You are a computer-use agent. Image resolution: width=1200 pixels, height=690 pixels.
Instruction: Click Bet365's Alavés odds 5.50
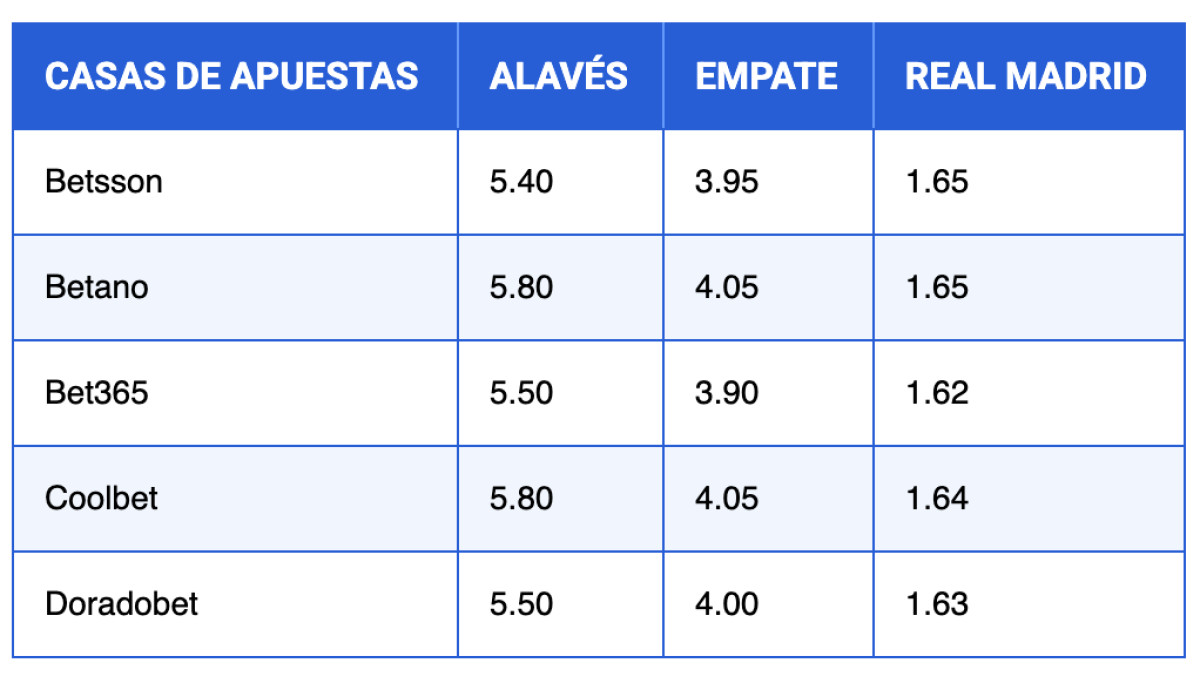521,393
